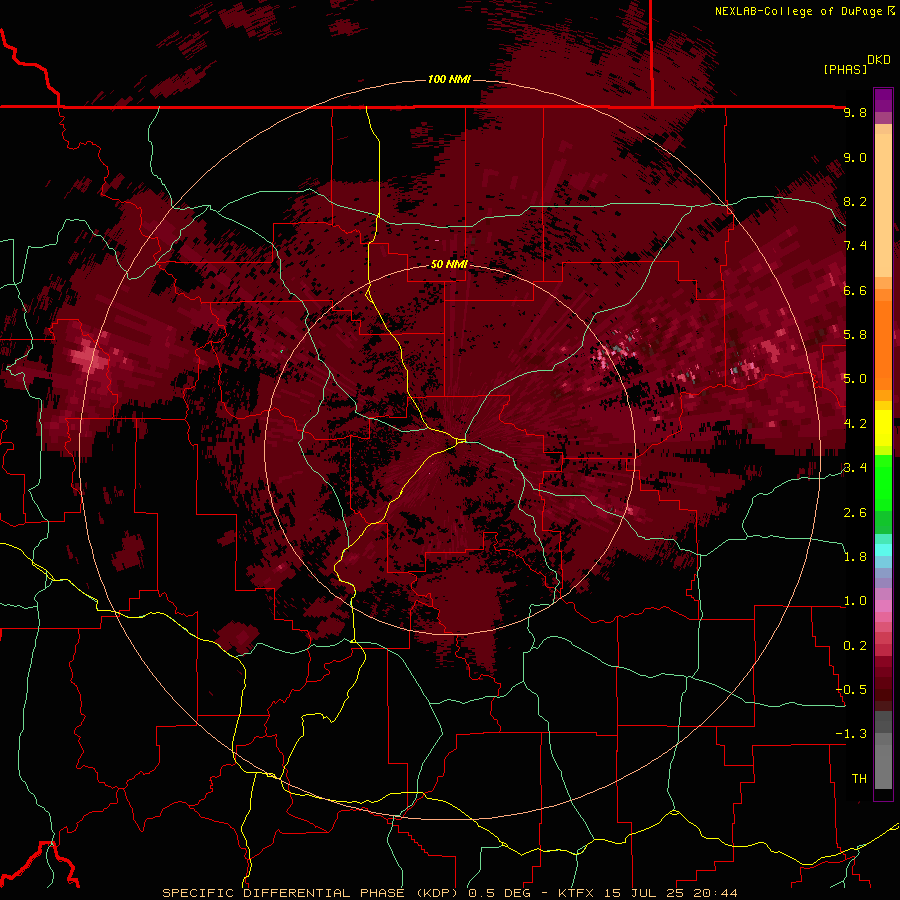Click the 1.0 scale value
The image size is (900, 900).
pyautogui.click(x=855, y=601)
